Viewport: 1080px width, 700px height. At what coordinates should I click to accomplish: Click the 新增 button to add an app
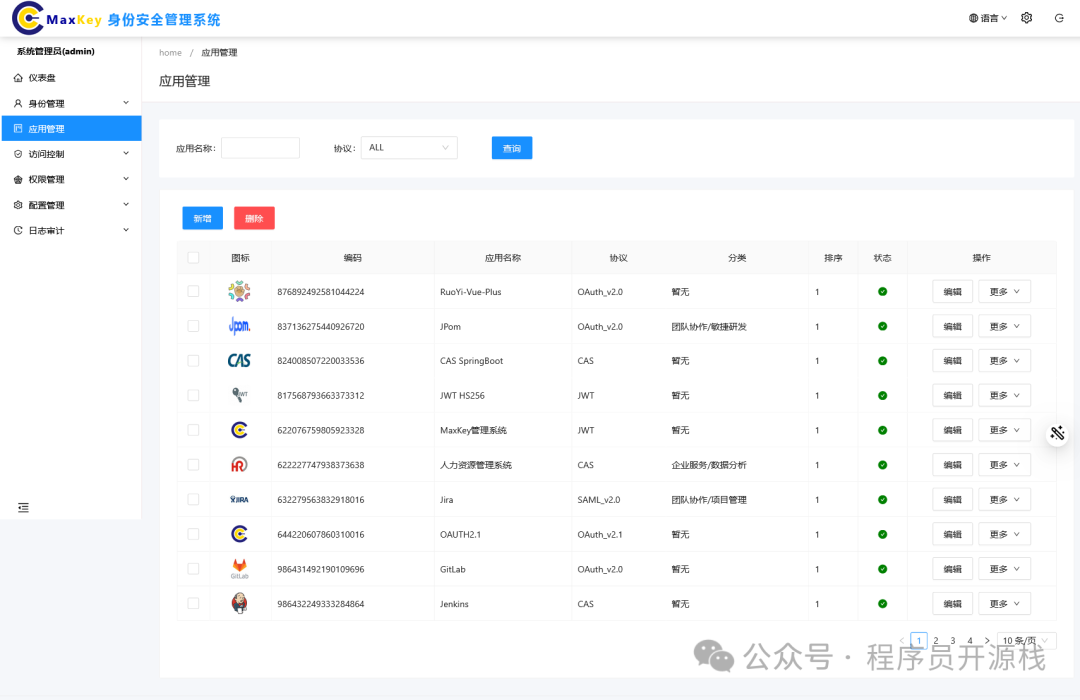click(202, 217)
